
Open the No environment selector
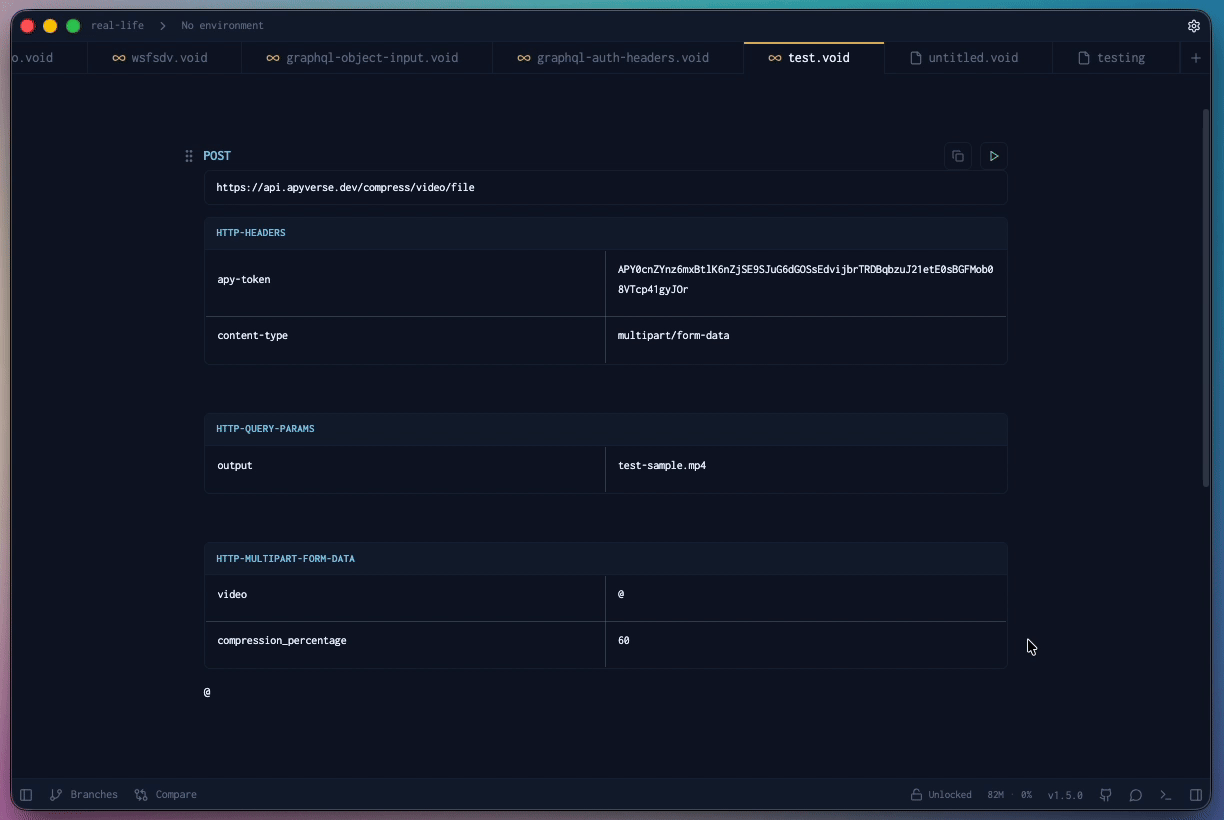pyautogui.click(x=222, y=26)
